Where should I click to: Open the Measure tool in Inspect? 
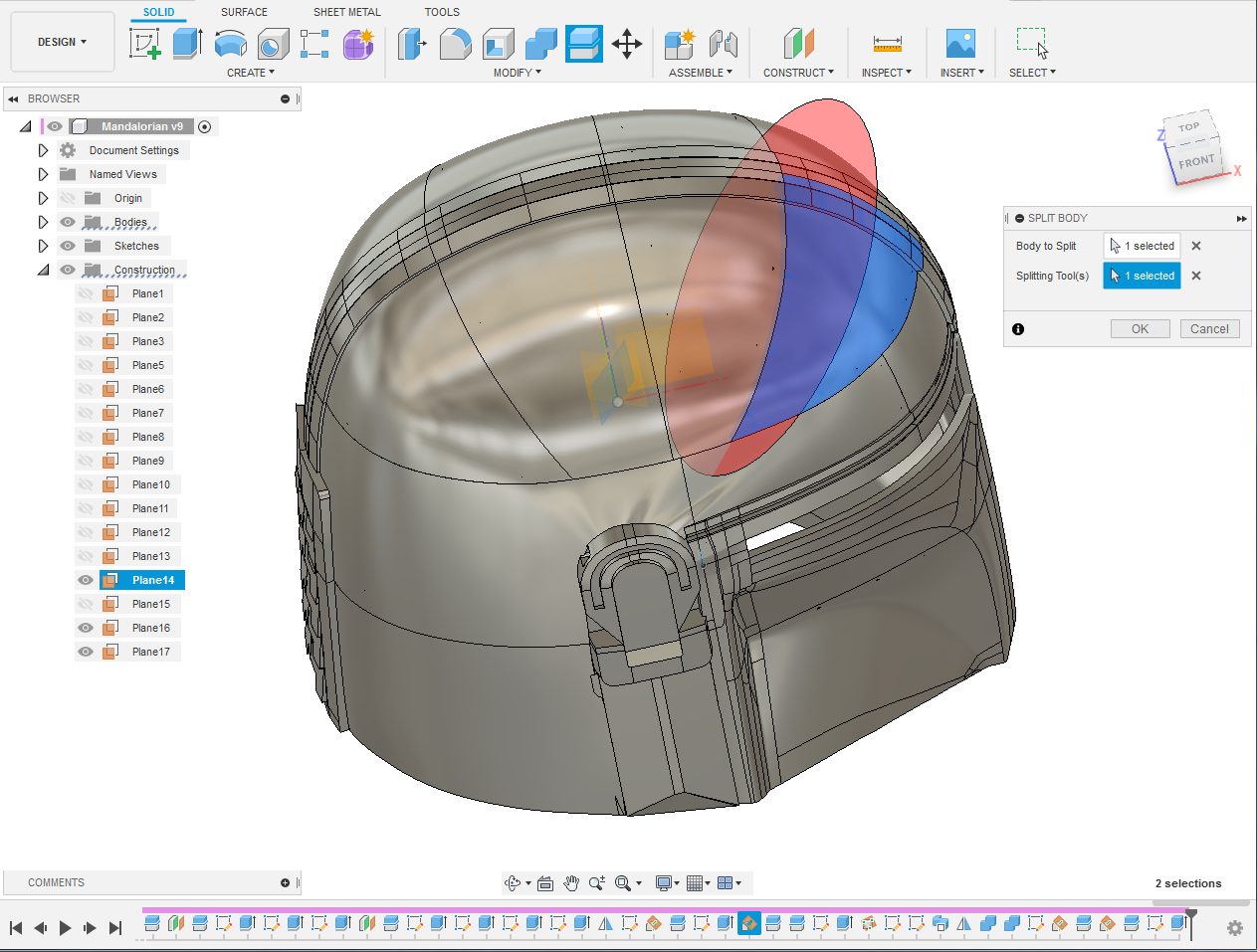[887, 44]
